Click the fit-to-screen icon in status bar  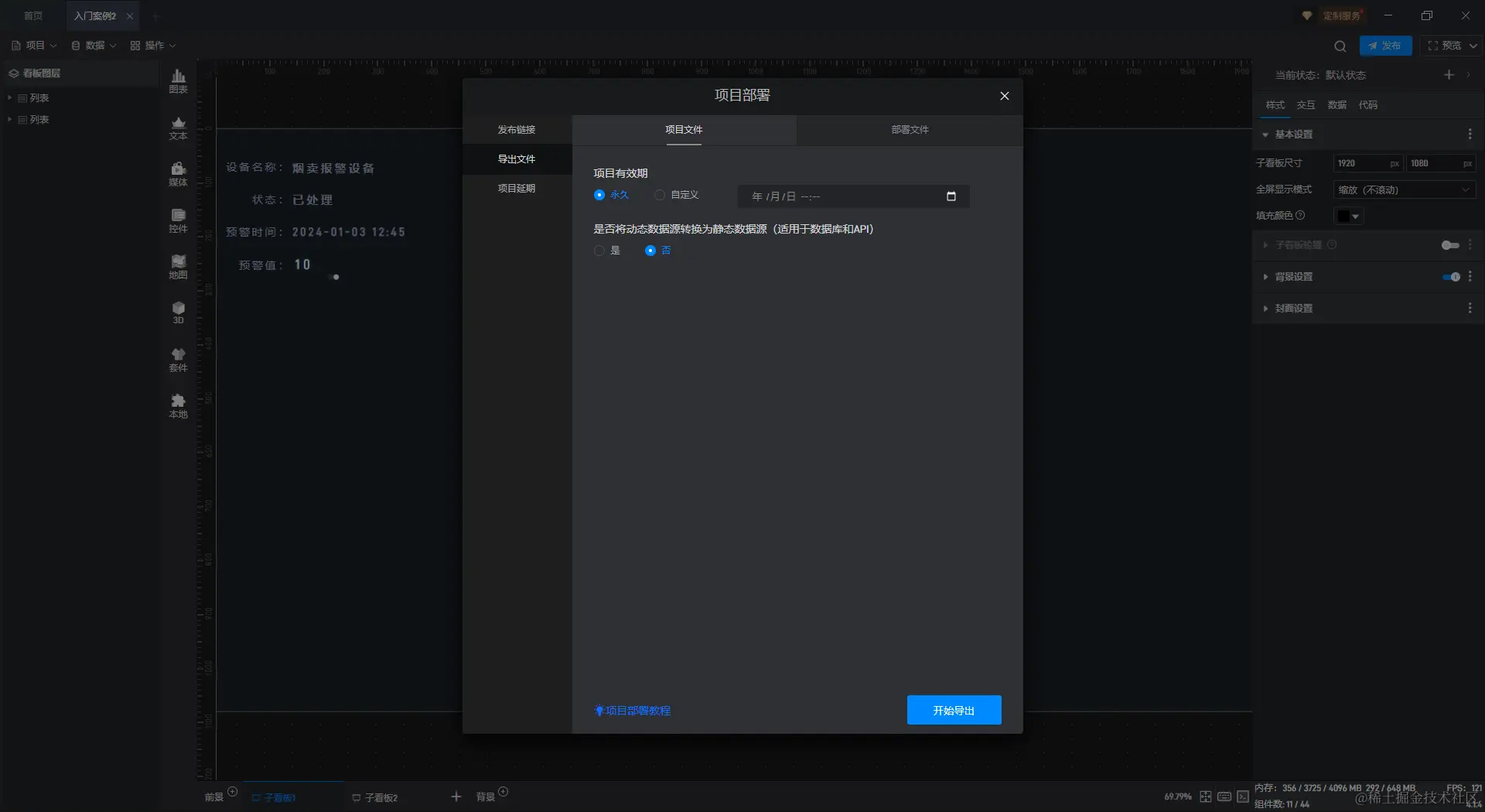pos(1206,797)
